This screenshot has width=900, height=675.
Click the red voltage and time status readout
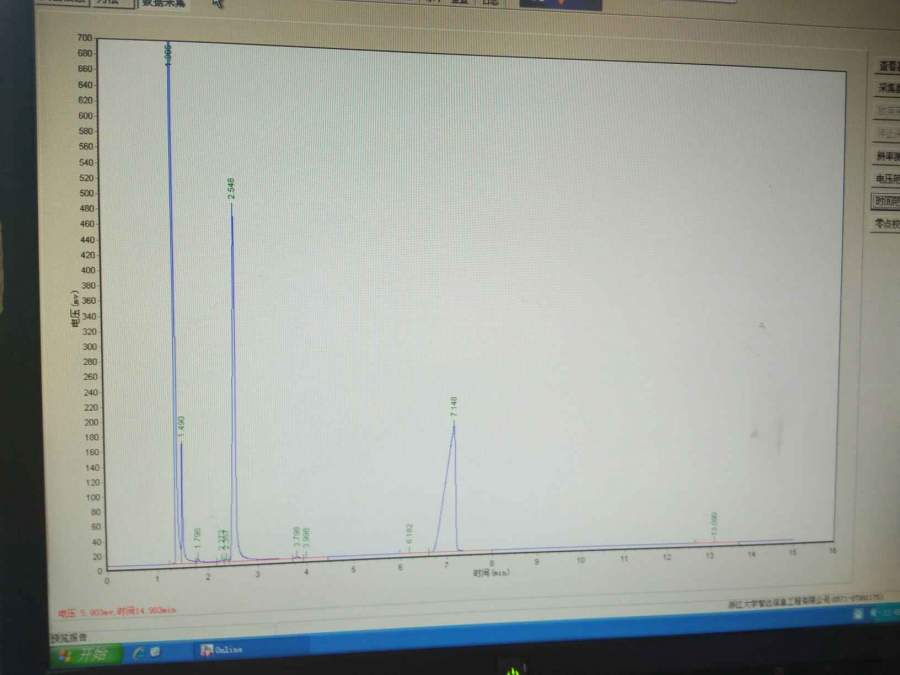click(117, 612)
